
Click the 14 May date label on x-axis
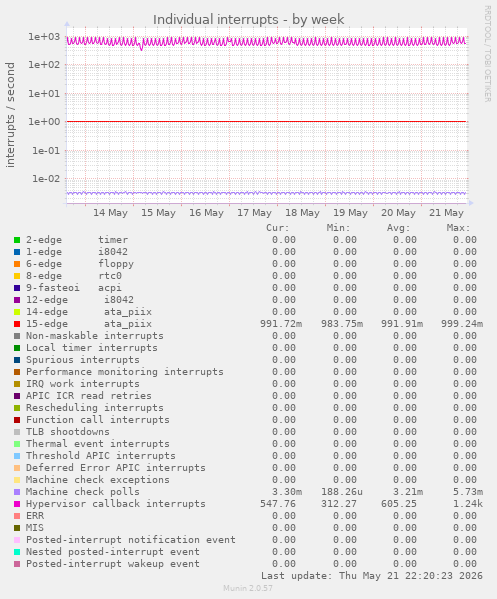(110, 213)
